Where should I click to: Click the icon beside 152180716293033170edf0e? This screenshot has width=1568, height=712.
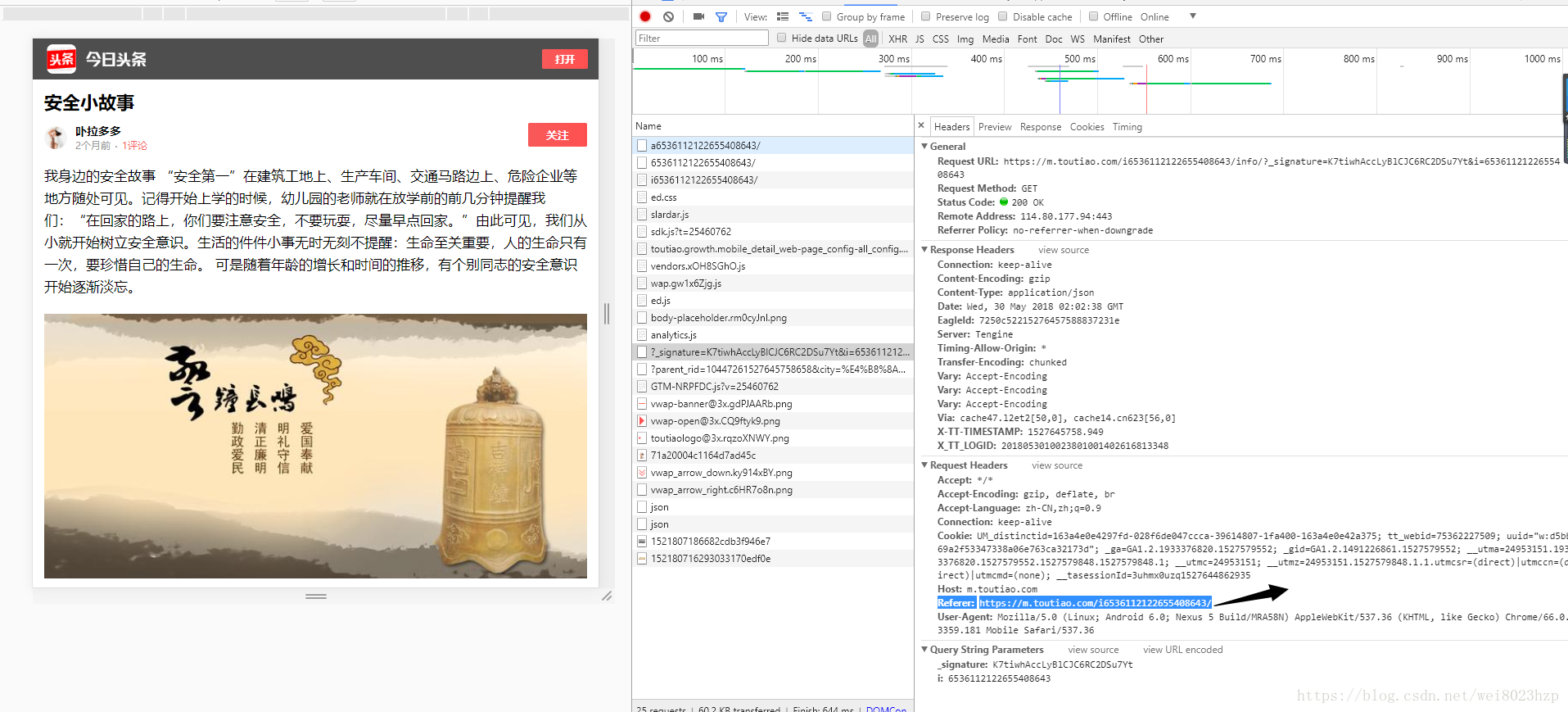pyautogui.click(x=642, y=558)
